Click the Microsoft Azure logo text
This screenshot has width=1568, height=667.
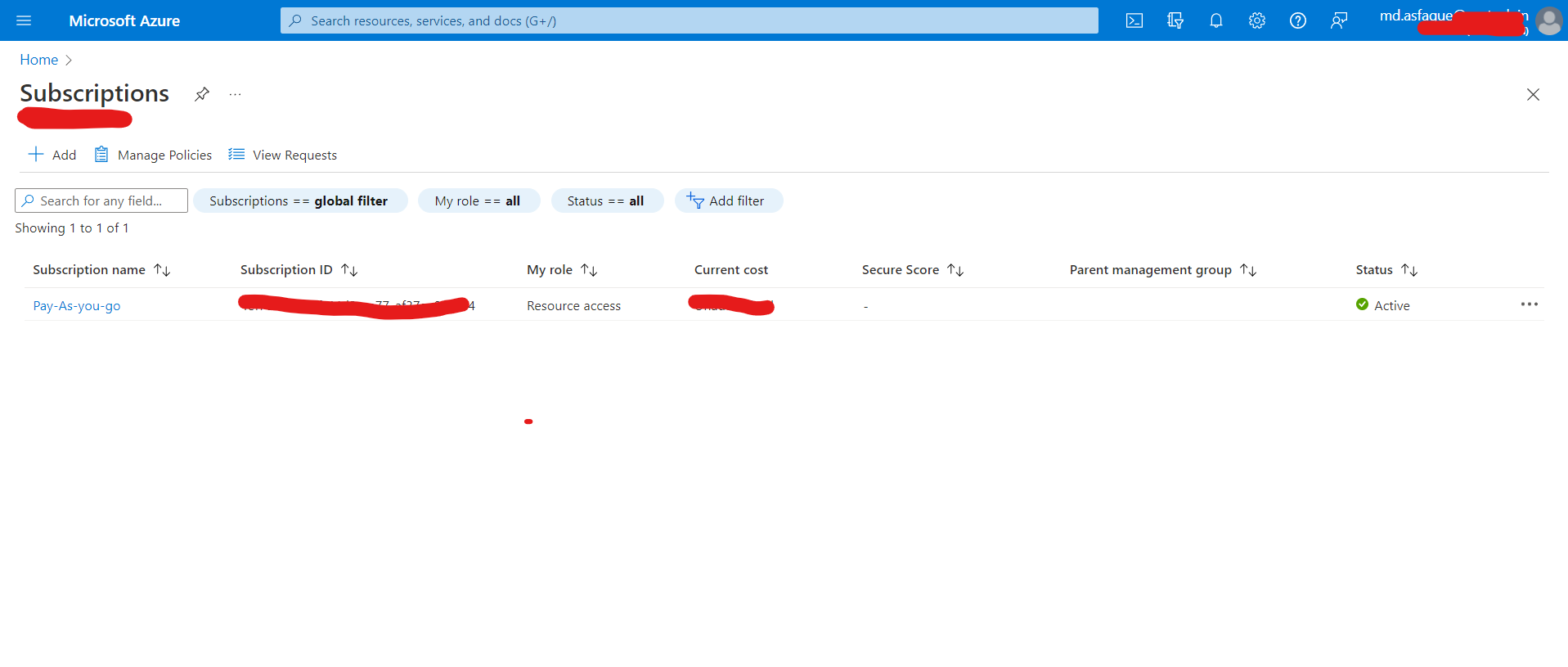124,20
